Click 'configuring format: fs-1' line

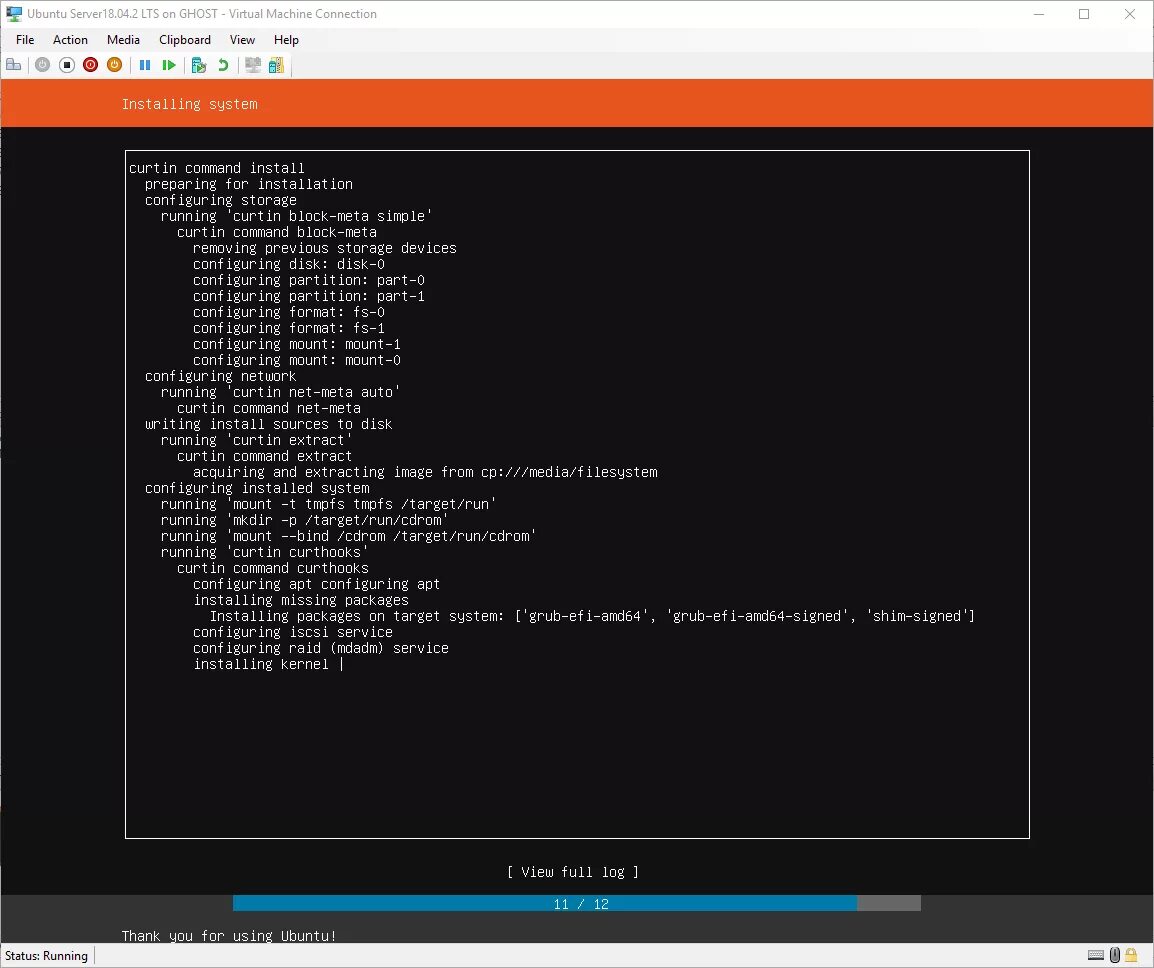coord(288,328)
